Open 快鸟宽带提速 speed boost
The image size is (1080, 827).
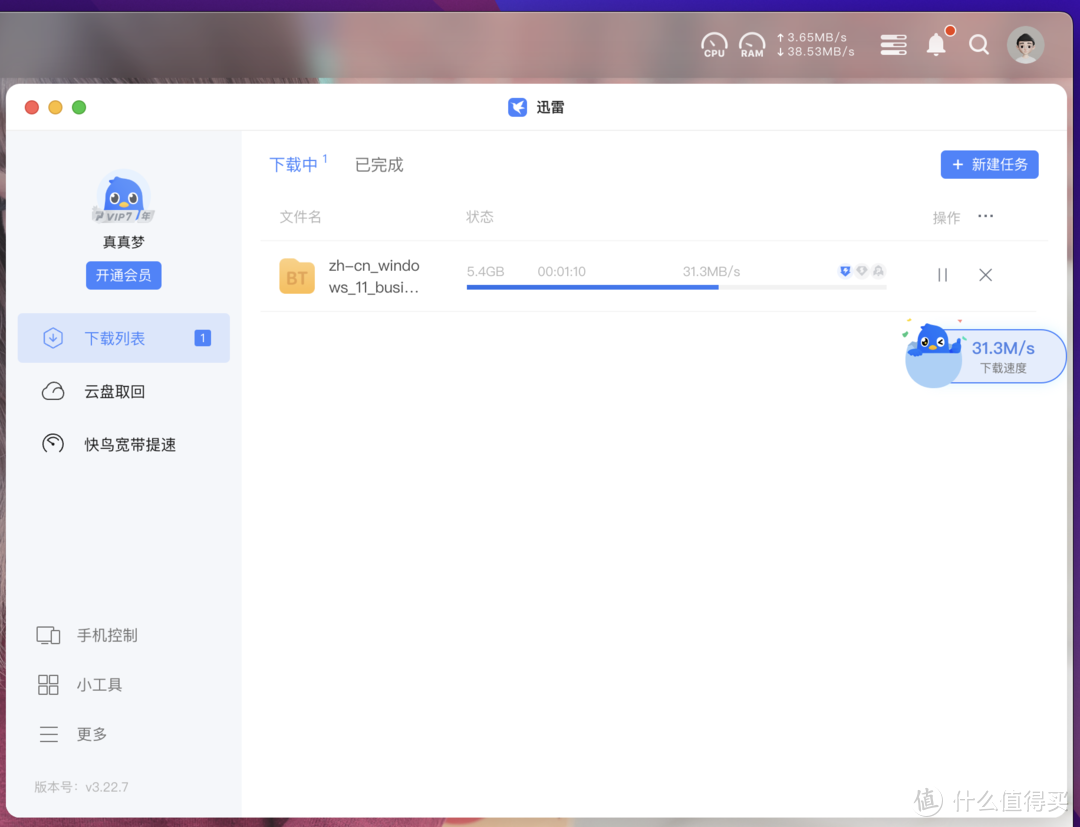pyautogui.click(x=130, y=445)
